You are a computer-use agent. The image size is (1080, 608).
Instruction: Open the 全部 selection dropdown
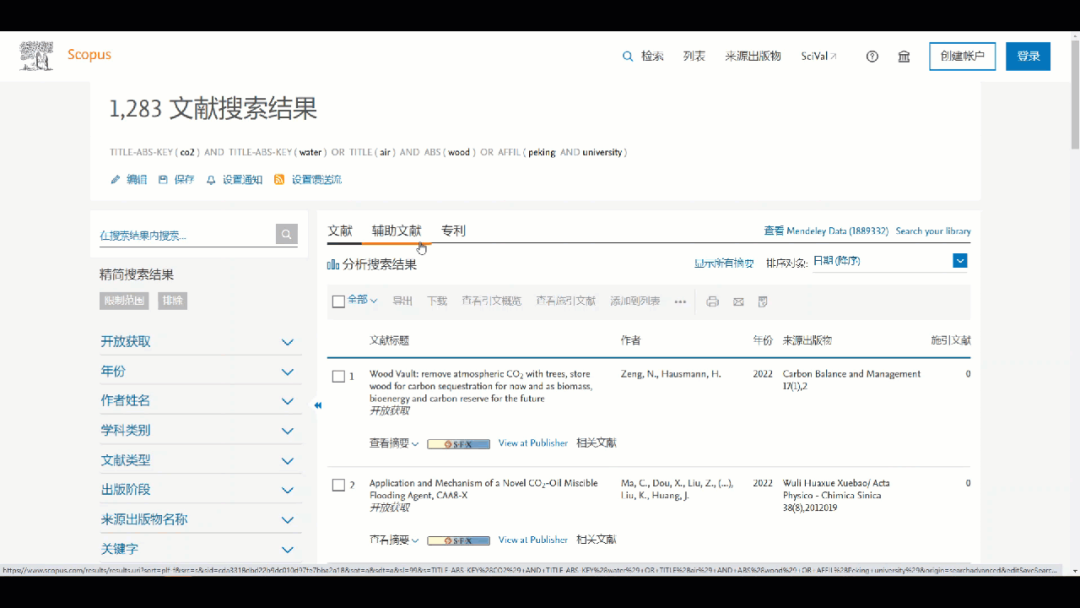[x=362, y=300]
